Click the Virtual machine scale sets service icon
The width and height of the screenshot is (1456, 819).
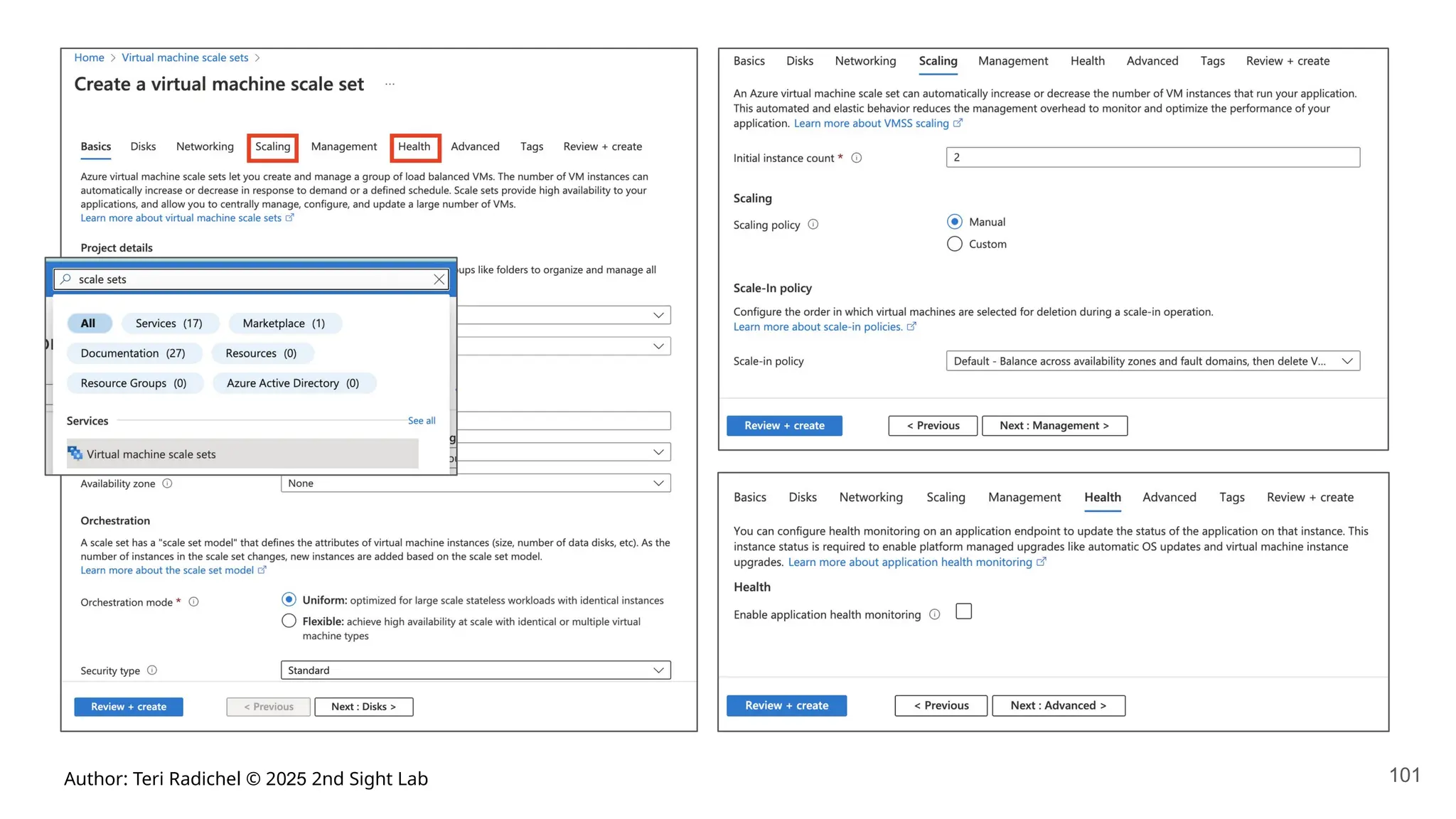75,454
